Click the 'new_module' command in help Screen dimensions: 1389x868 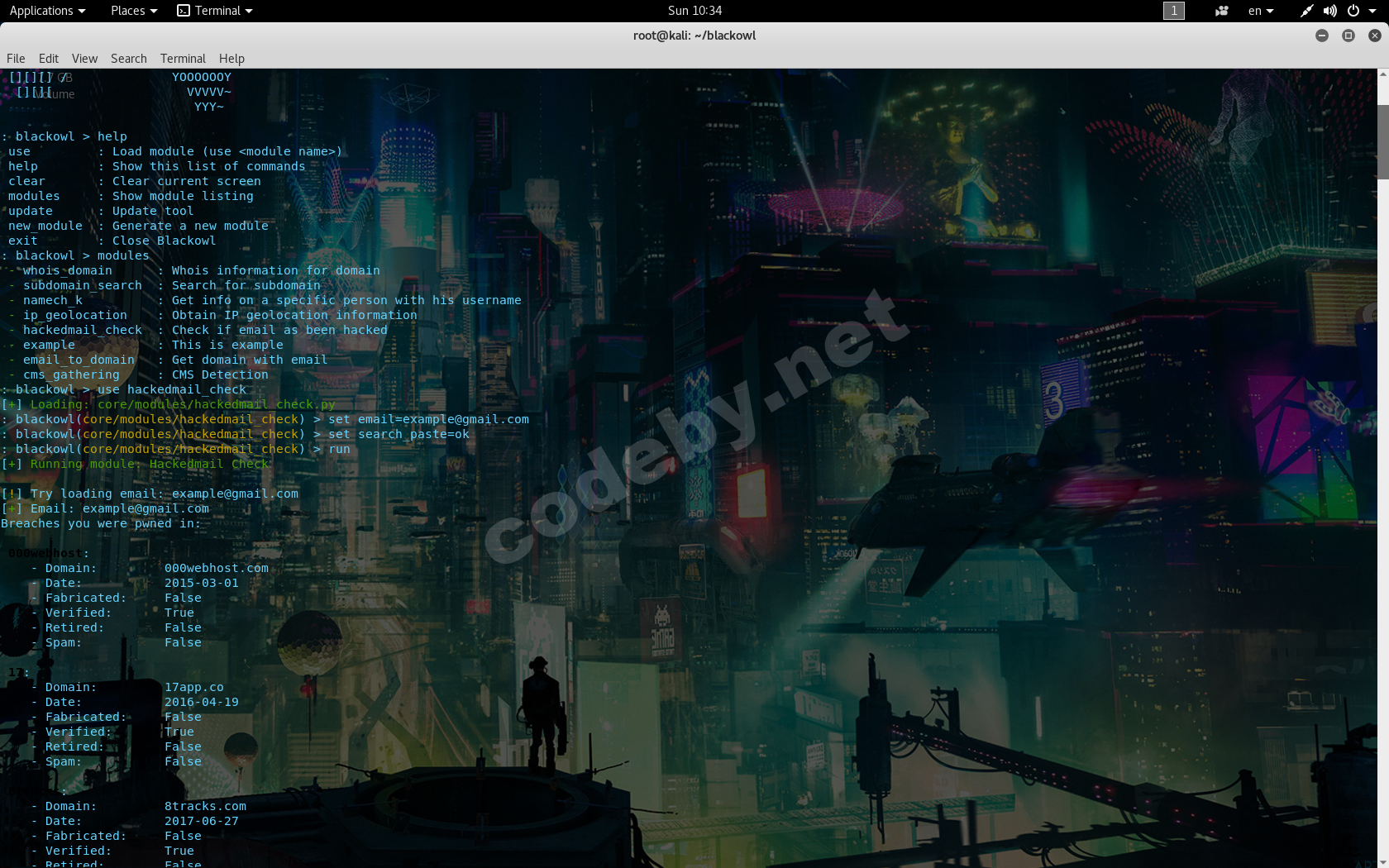(x=45, y=226)
